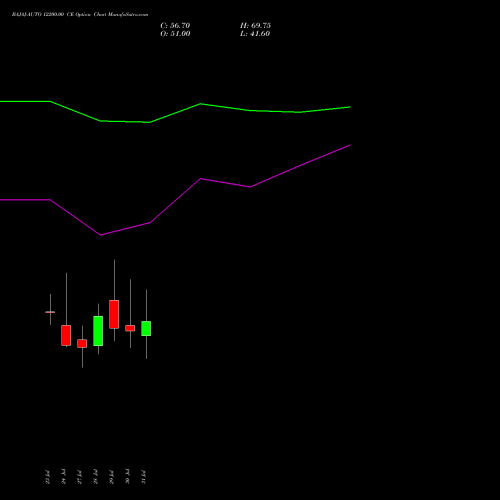Click the first date label on the axis

47,477
